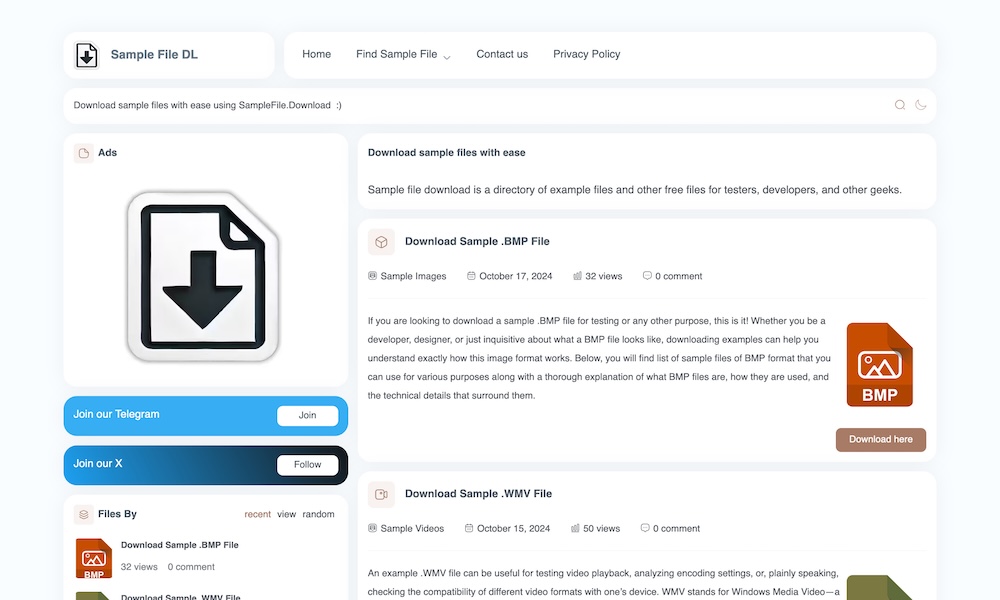Expand the Find Sample File dropdown

point(403,55)
